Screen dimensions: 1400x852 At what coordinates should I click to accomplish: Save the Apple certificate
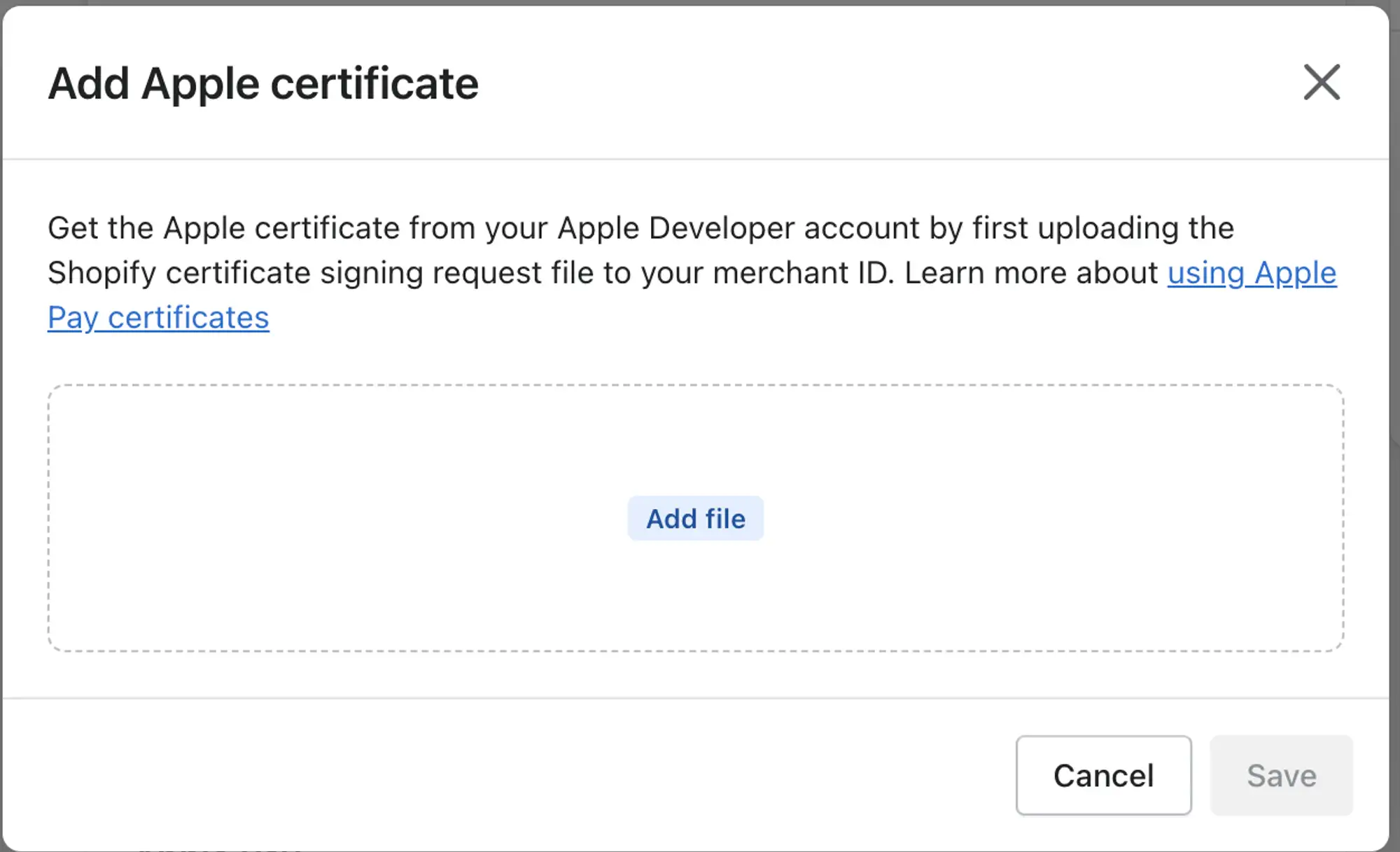pyautogui.click(x=1281, y=775)
